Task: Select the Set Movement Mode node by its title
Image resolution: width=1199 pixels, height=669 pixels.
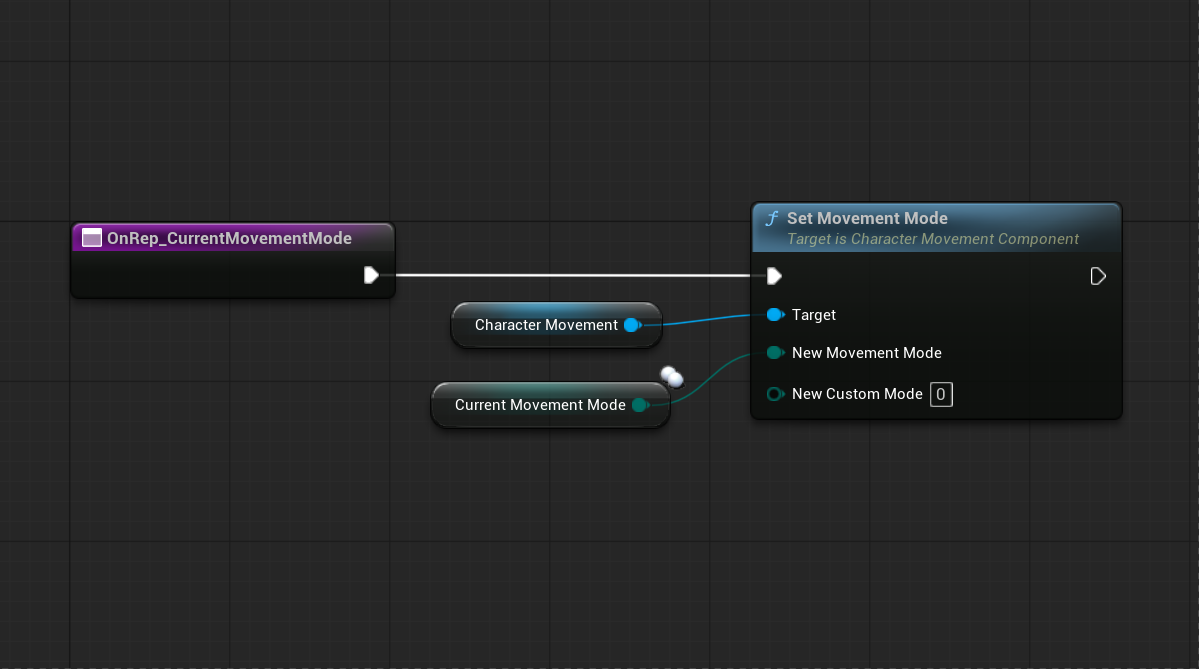Action: [867, 218]
